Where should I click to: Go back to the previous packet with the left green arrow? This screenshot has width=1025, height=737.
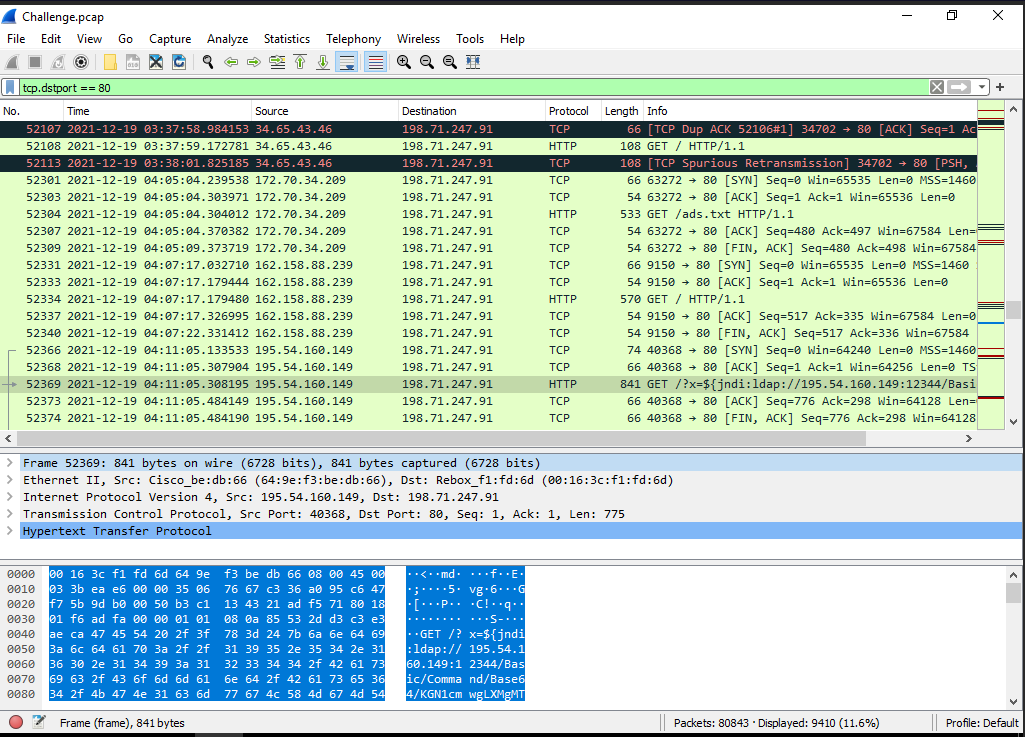[x=231, y=62]
